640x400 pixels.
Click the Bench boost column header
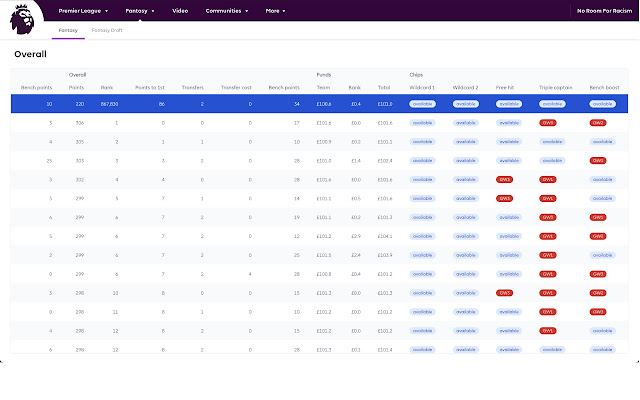(604, 87)
